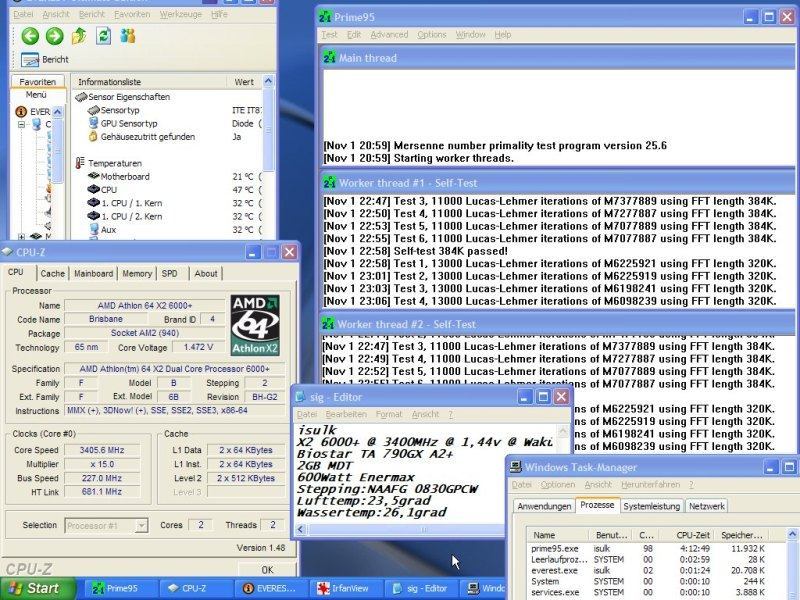Click the green Forward arrow in Everest
This screenshot has width=800, height=600.
point(55,36)
